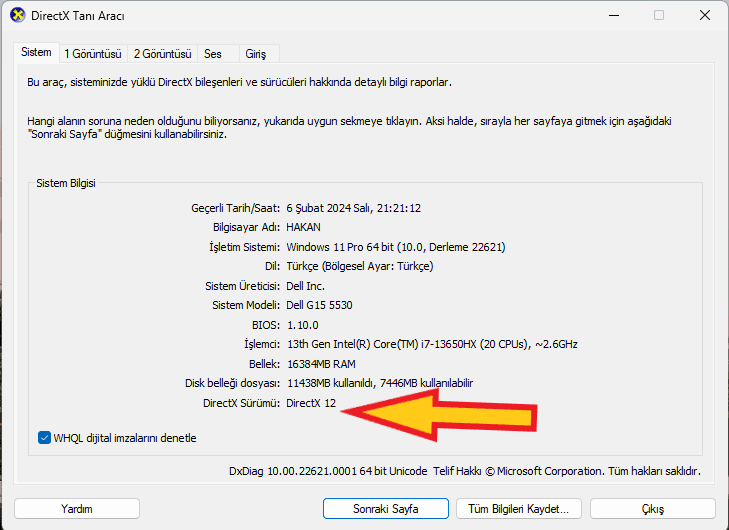Select computer name HAKAN
This screenshot has height=530, width=729.
tap(303, 227)
